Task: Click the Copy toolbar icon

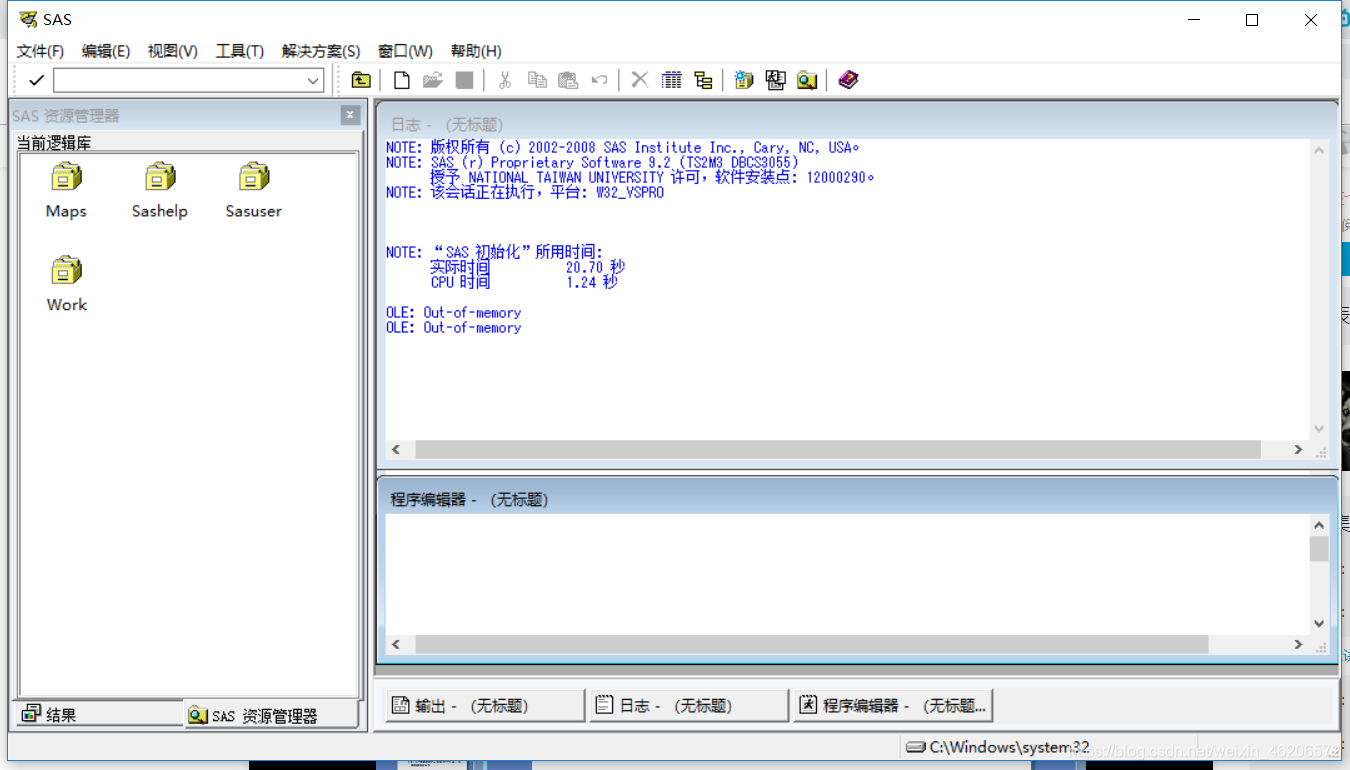Action: [537, 80]
